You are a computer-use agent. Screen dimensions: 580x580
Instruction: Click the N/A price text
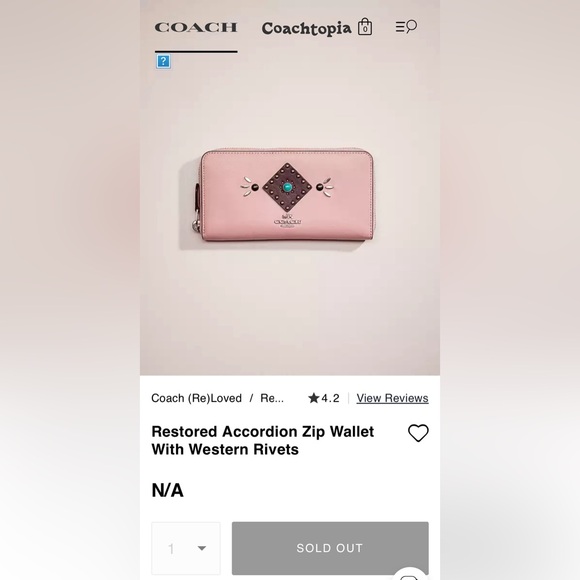coord(168,490)
